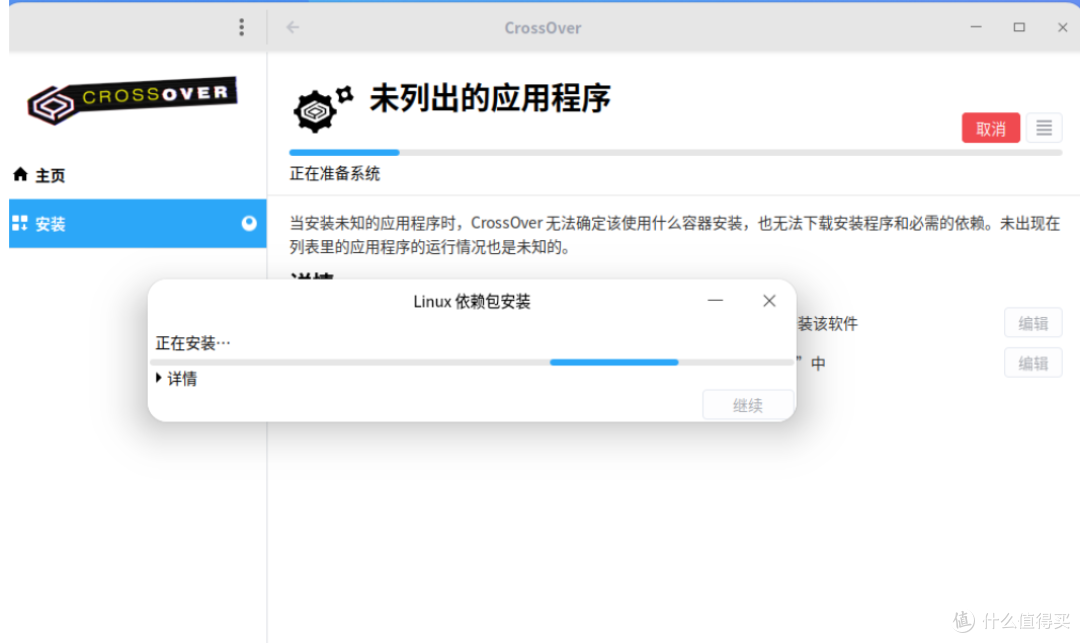Select the 主页 home icon

click(20, 174)
